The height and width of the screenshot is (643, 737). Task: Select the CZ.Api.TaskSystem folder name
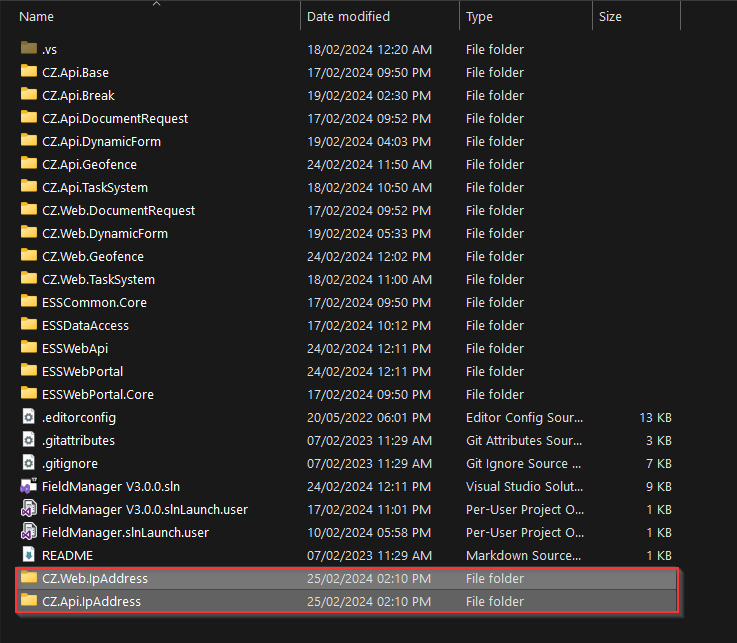(95, 188)
